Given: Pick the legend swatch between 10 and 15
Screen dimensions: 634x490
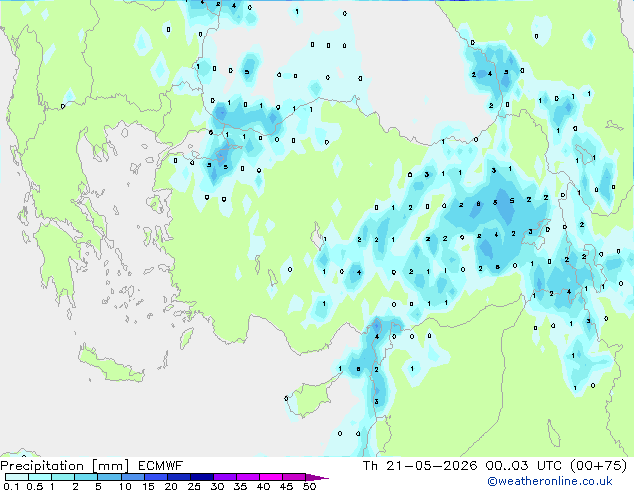Looking at the screenshot, I should [x=132, y=477].
